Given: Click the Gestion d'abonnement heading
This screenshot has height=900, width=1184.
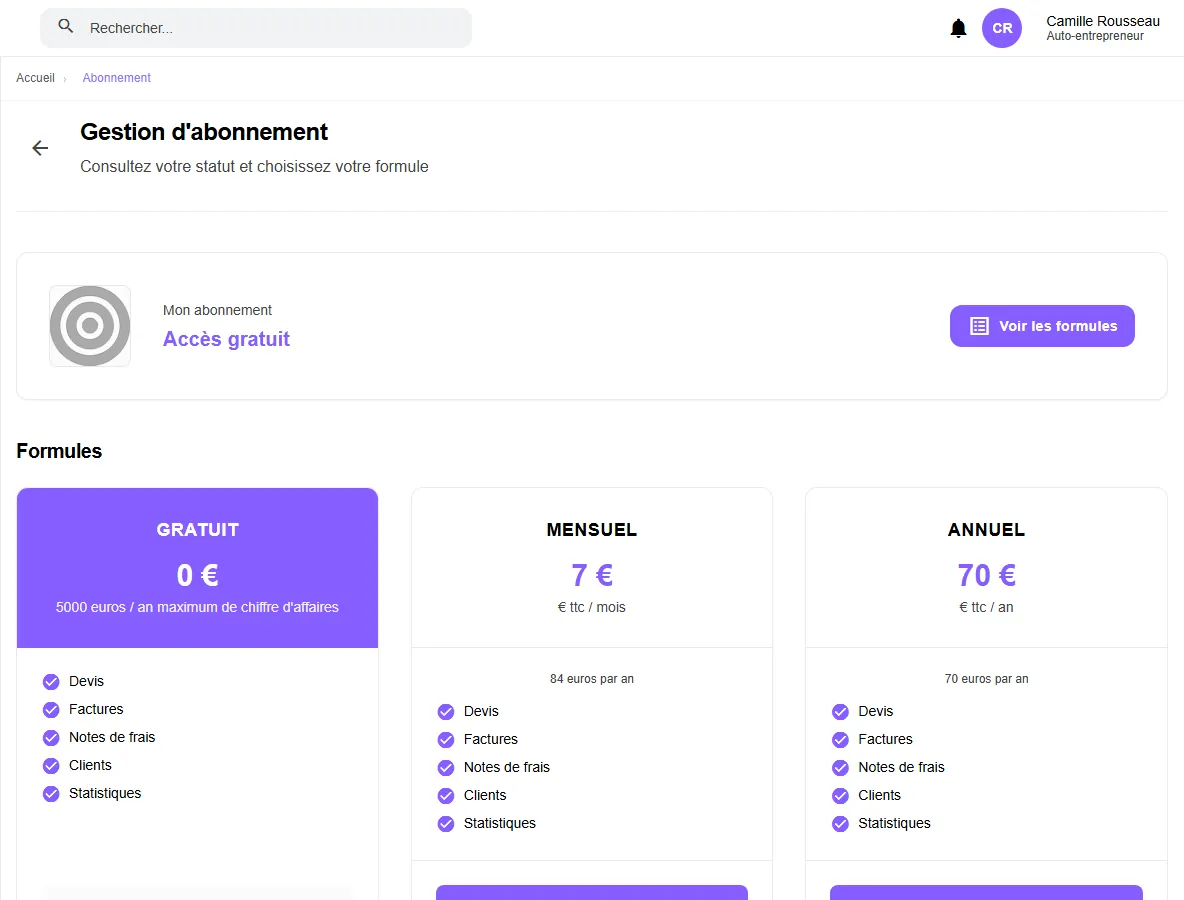Looking at the screenshot, I should pos(204,132).
